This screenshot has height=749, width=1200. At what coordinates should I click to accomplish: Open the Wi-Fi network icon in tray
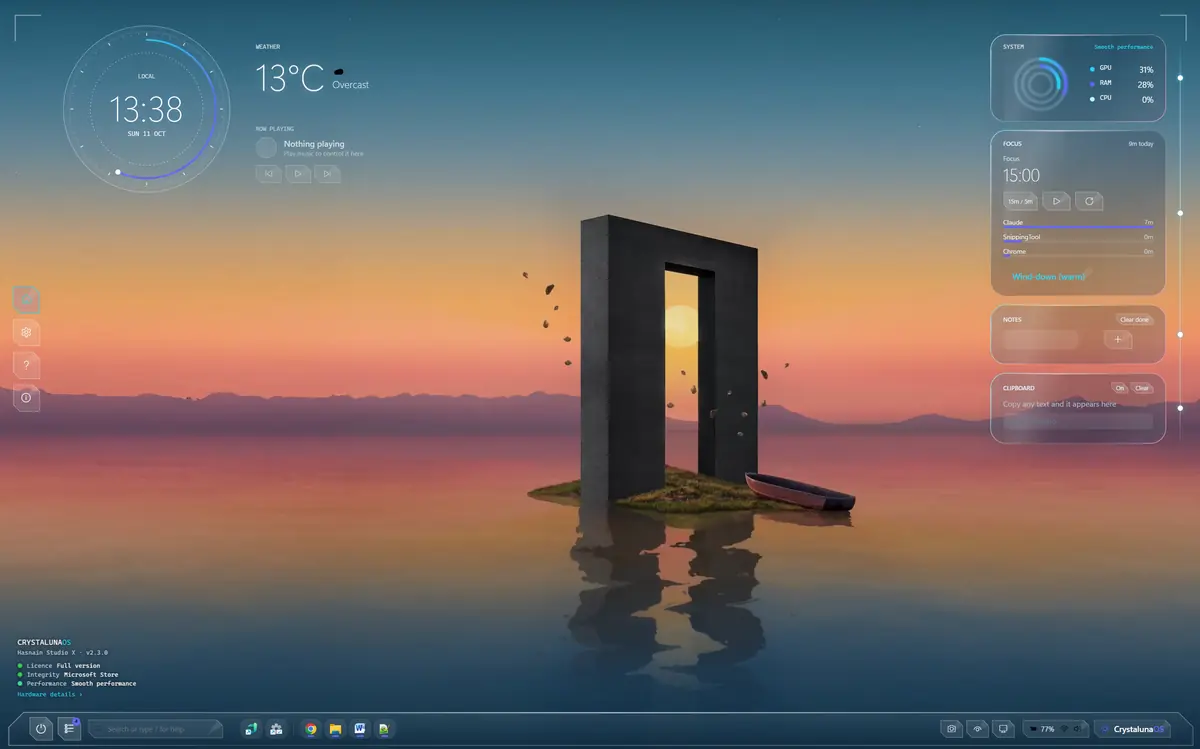click(x=1066, y=729)
